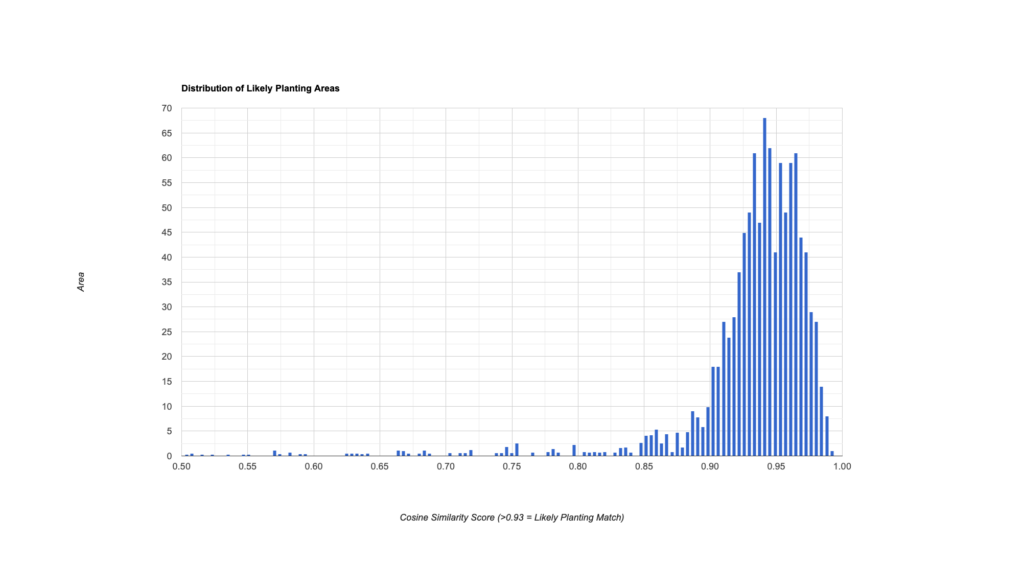1024x564 pixels.
Task: Click the chart title 'Distribution of Likely Planting Areas'
Action: pos(260,89)
